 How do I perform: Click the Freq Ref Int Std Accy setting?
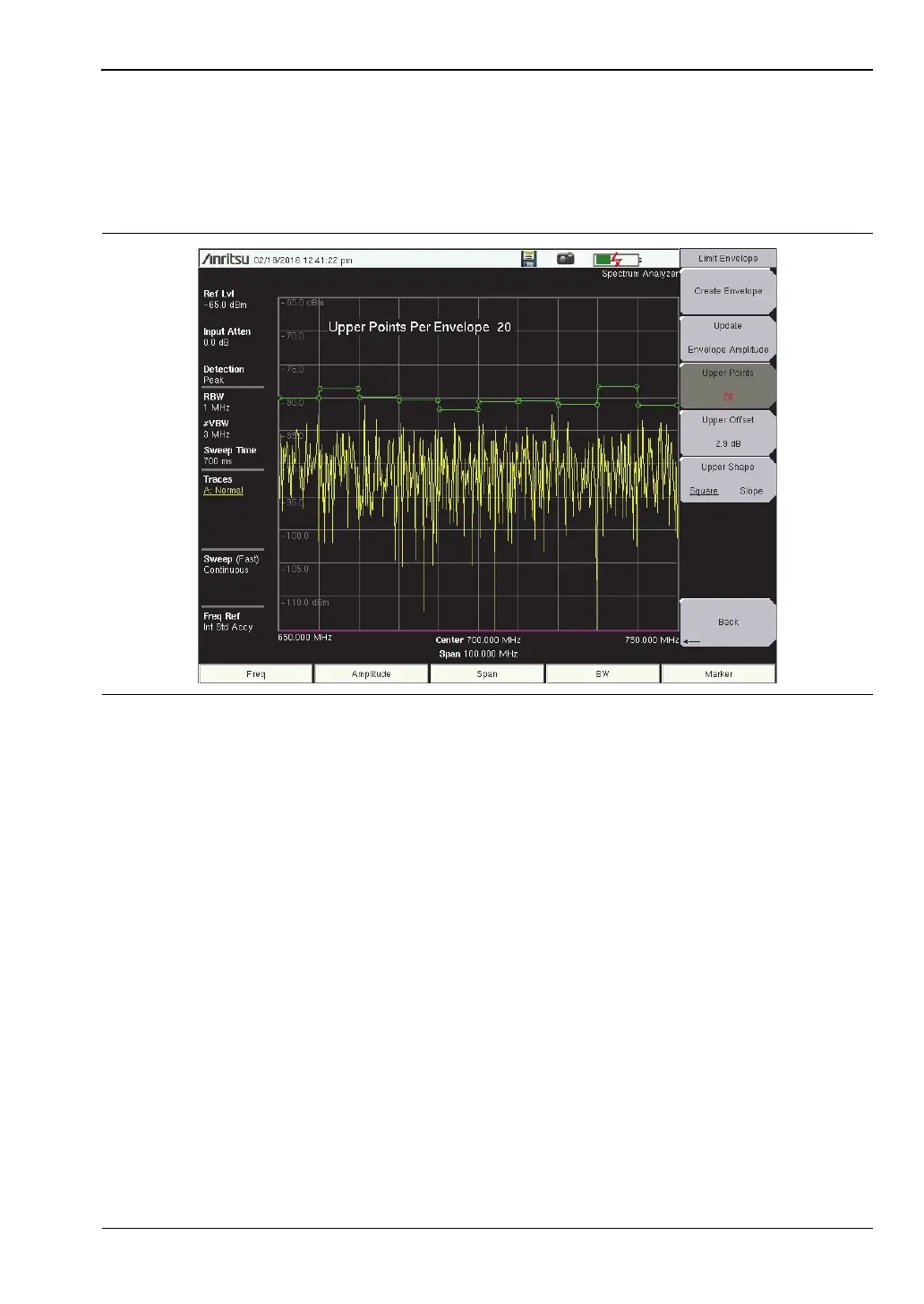(x=228, y=622)
